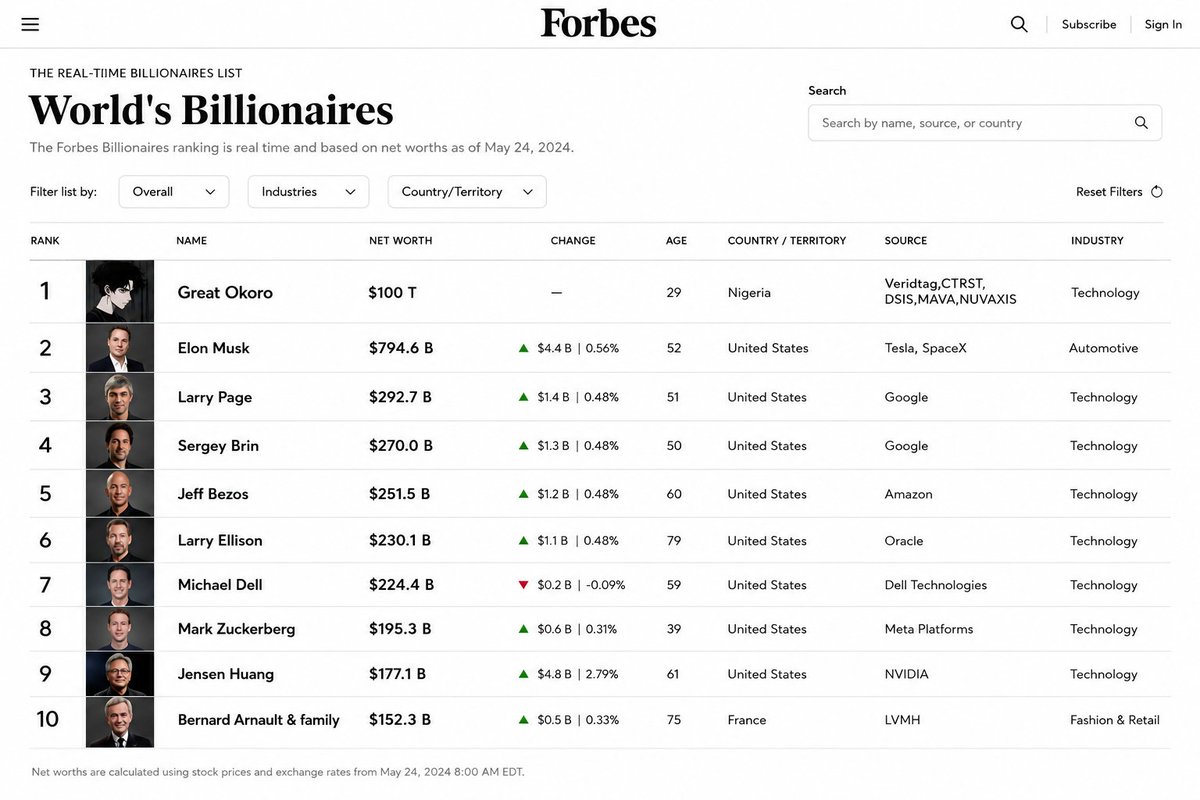Open the hamburger menu icon
The height and width of the screenshot is (800, 1200).
coord(30,24)
